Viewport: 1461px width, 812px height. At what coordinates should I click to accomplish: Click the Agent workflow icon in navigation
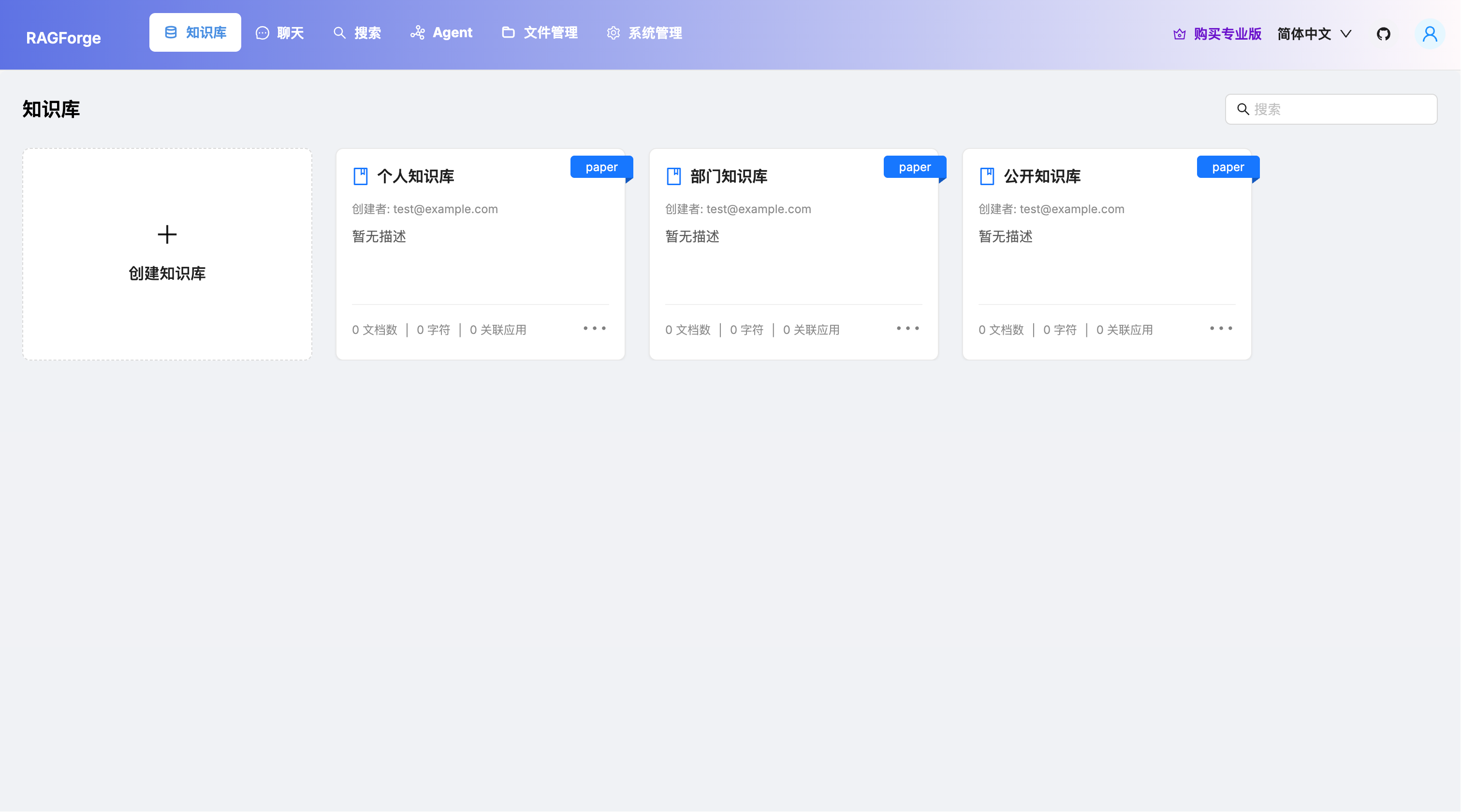[418, 33]
